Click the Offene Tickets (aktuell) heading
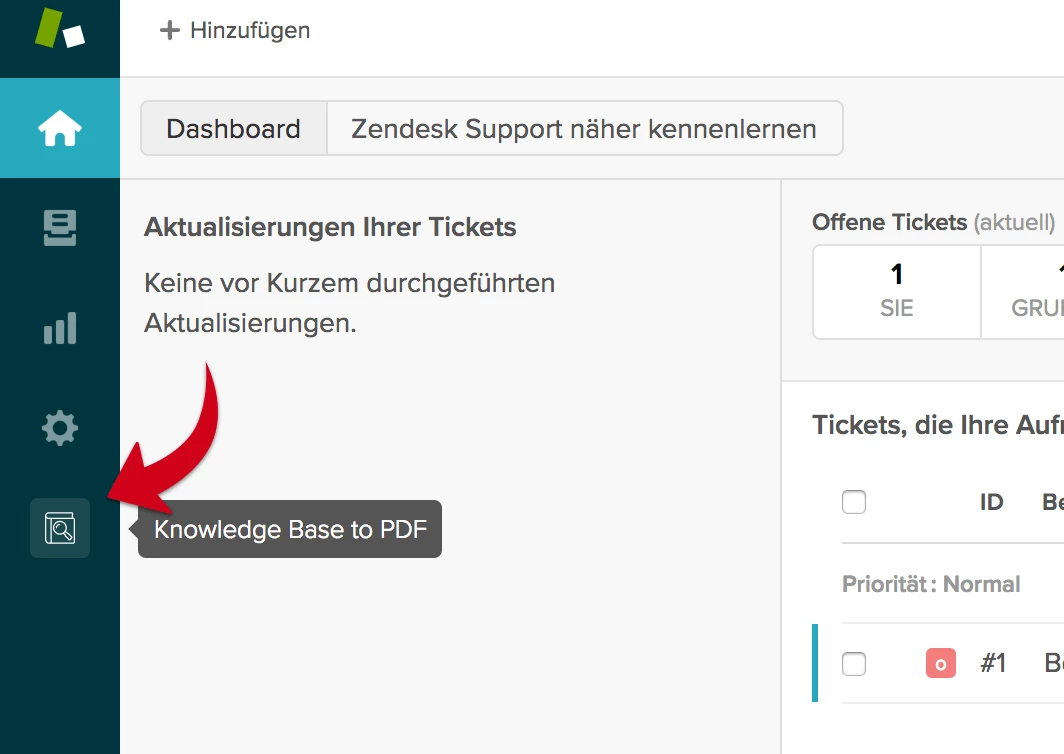The width and height of the screenshot is (1064, 754). [933, 222]
